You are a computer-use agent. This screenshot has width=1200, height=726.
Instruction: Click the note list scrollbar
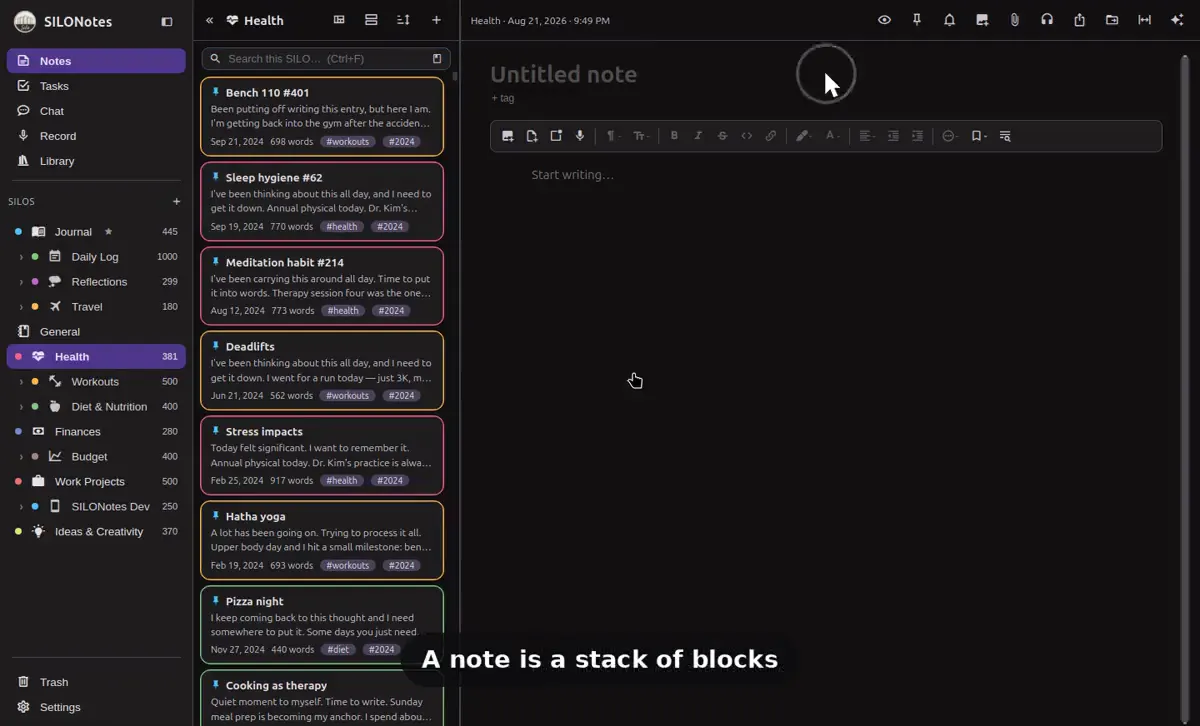coord(455,75)
